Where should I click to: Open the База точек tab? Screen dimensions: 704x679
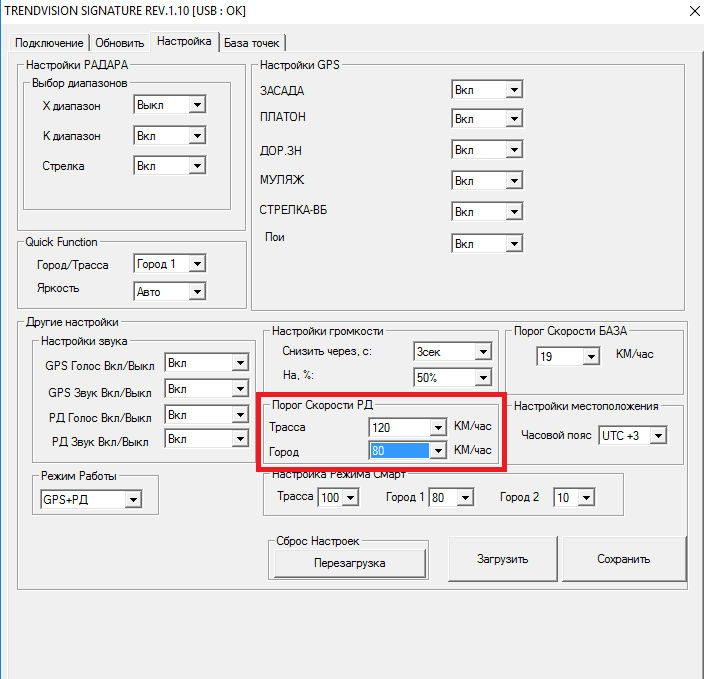pos(253,42)
